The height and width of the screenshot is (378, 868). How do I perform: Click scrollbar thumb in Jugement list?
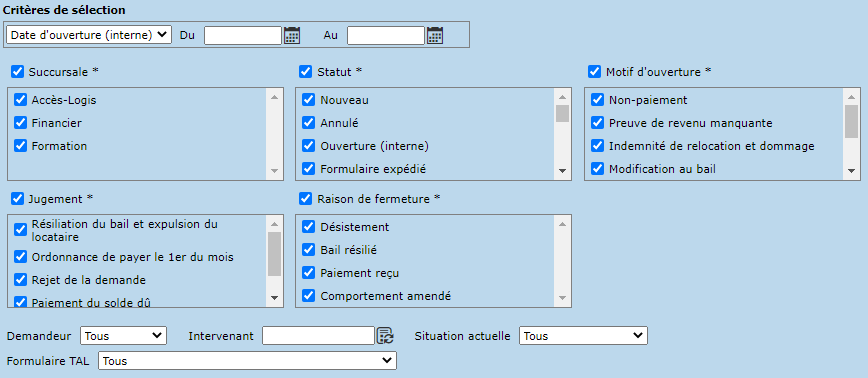point(275,254)
